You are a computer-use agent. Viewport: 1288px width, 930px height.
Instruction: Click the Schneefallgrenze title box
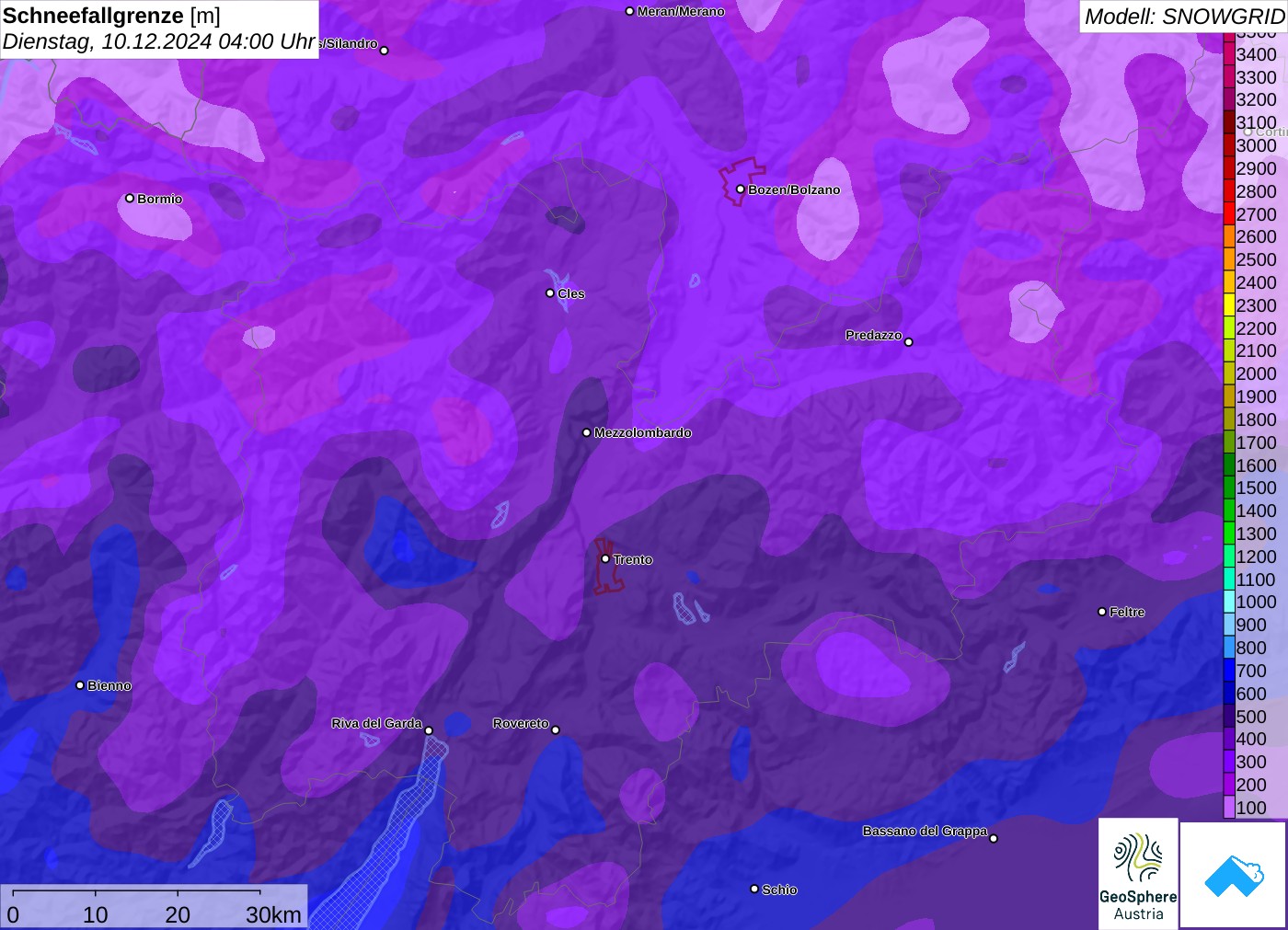click(159, 29)
